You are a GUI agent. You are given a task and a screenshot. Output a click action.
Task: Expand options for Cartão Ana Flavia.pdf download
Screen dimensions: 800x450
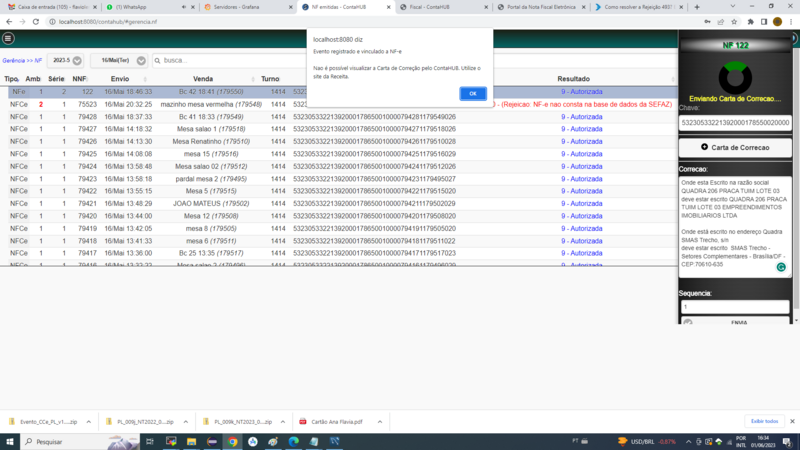(x=380, y=422)
